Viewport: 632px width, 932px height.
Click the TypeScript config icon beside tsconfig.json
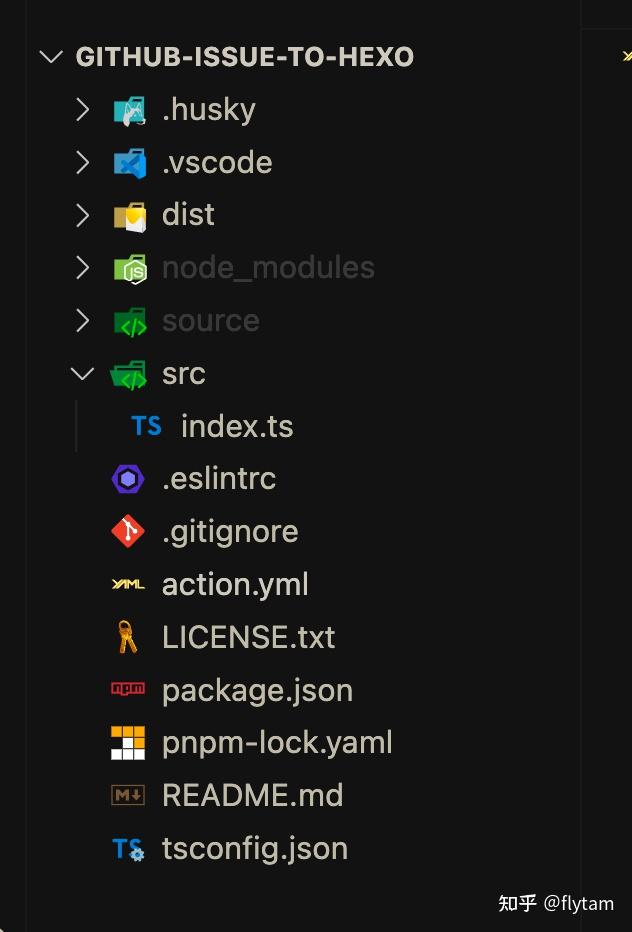126,848
